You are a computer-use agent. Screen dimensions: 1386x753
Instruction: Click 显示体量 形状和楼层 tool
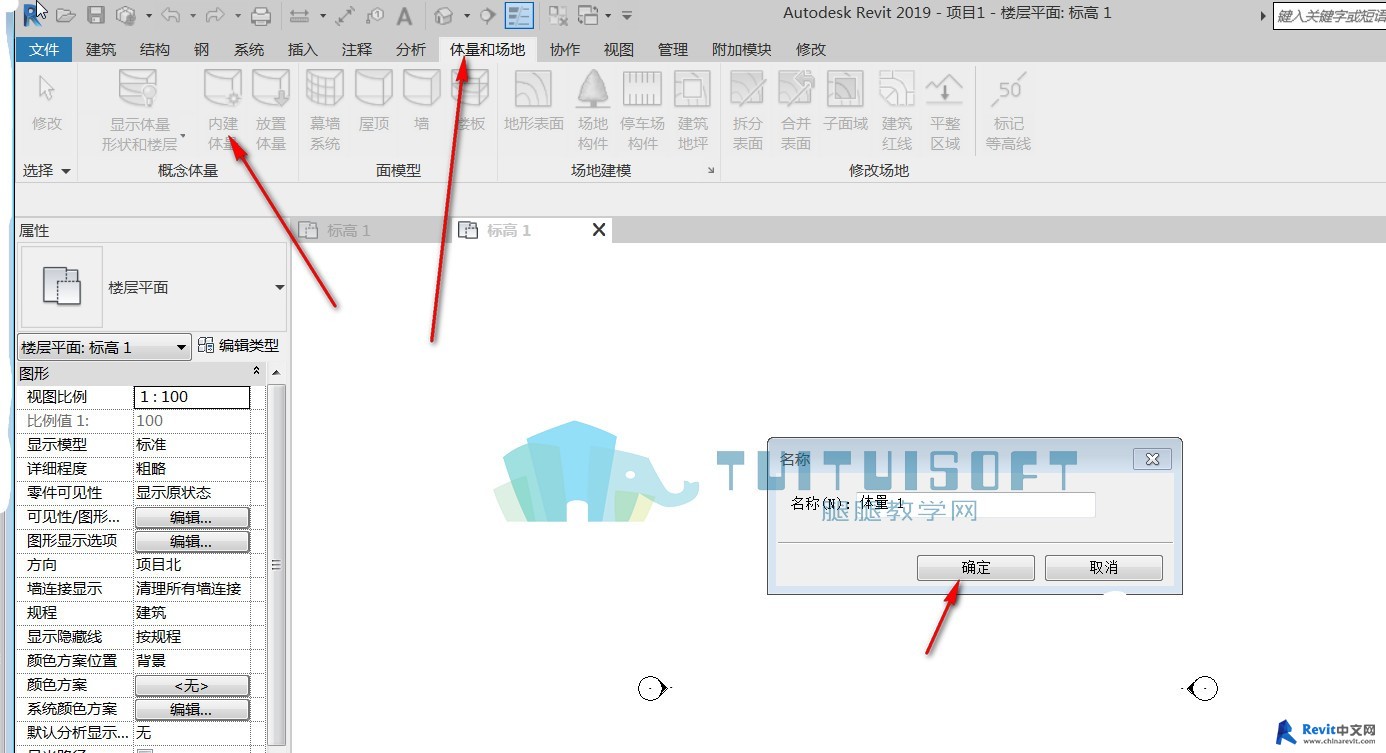[139, 110]
